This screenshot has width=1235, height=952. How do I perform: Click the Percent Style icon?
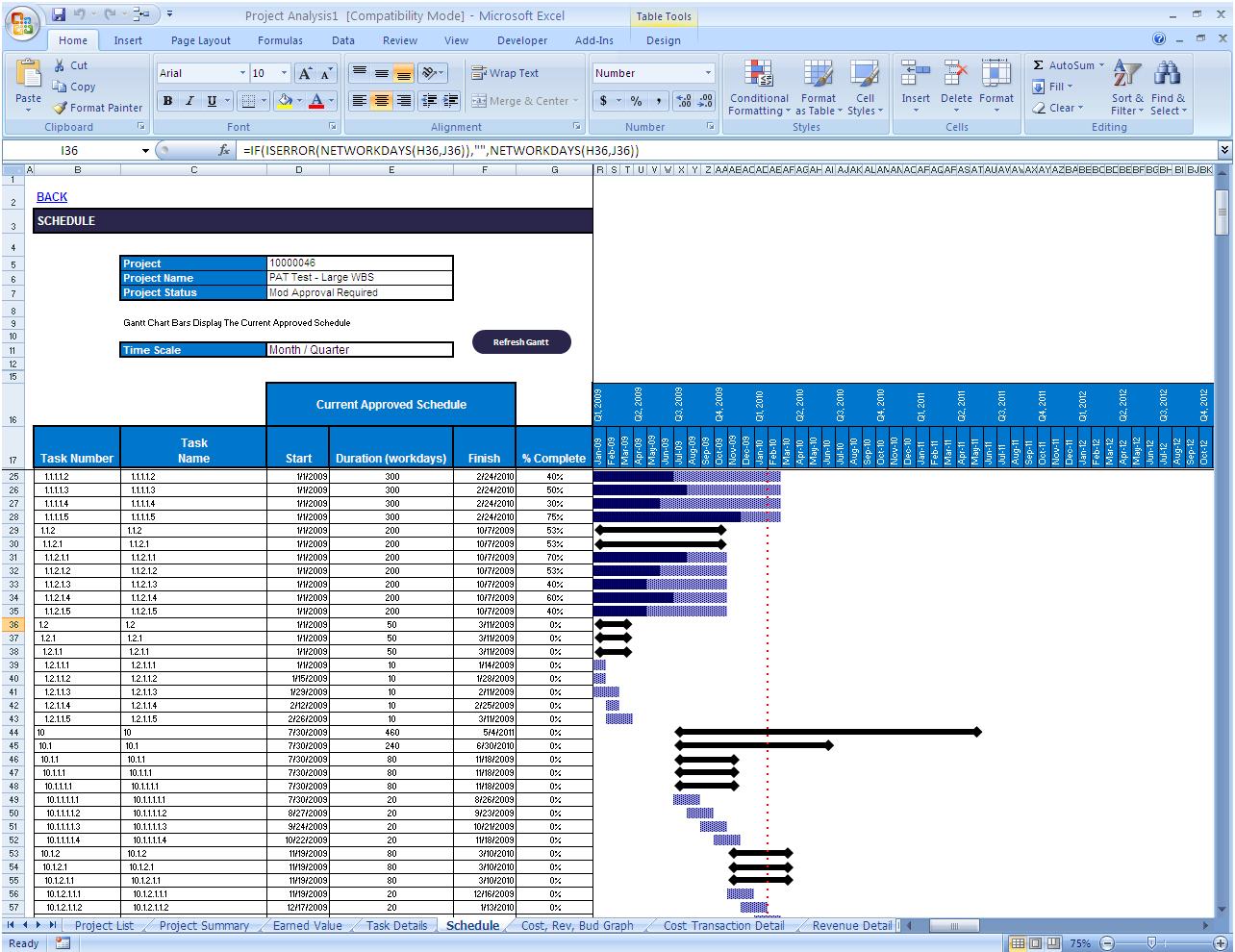[x=634, y=100]
